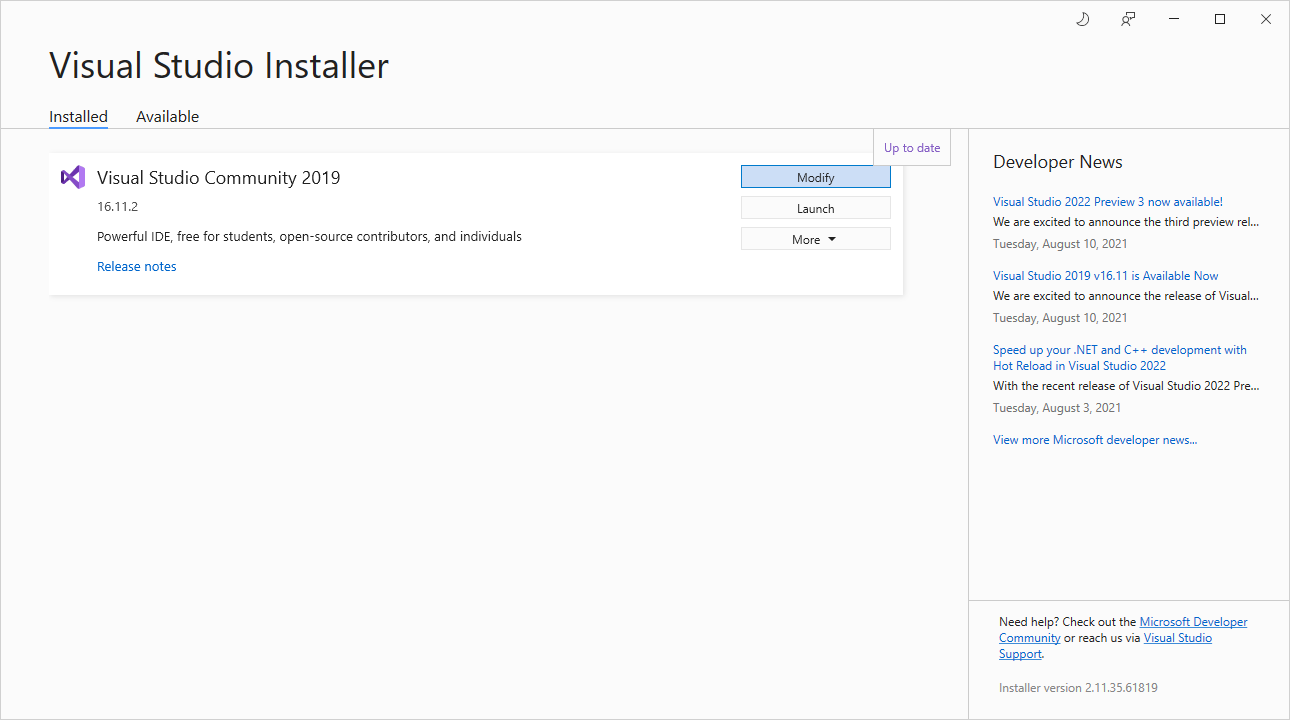Open the Visual Studio 2019 v16.11 announcement
This screenshot has height=720, width=1290.
(1105, 276)
